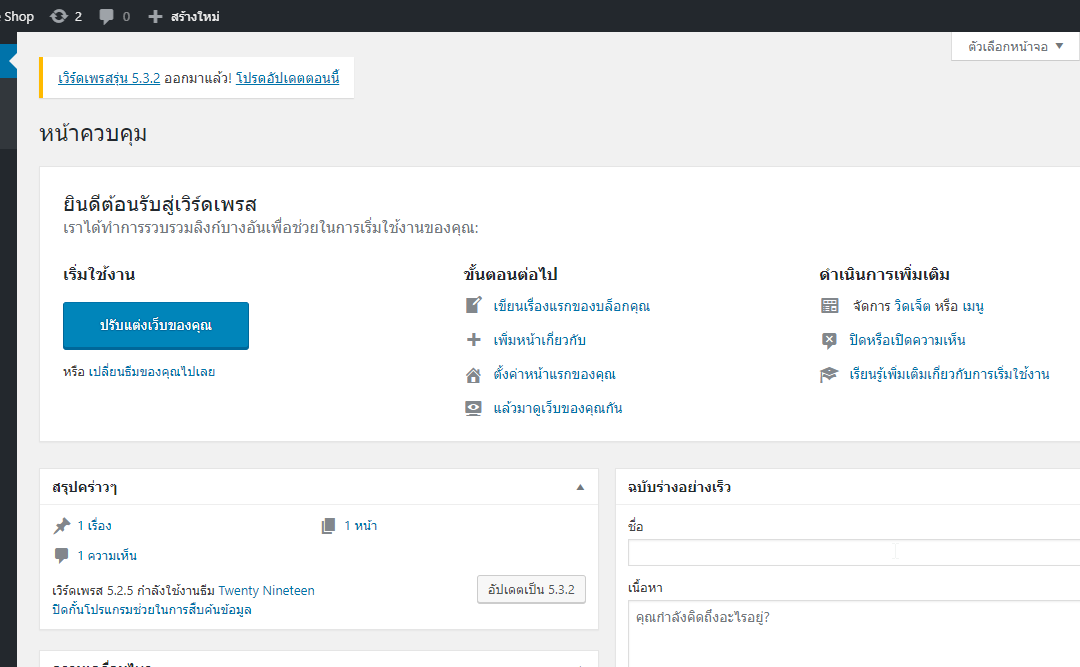1080x667 pixels.
Task: Click the ยินดีต้อนรับสู่เวิร์ดเพรส heading
Action: tap(160, 204)
